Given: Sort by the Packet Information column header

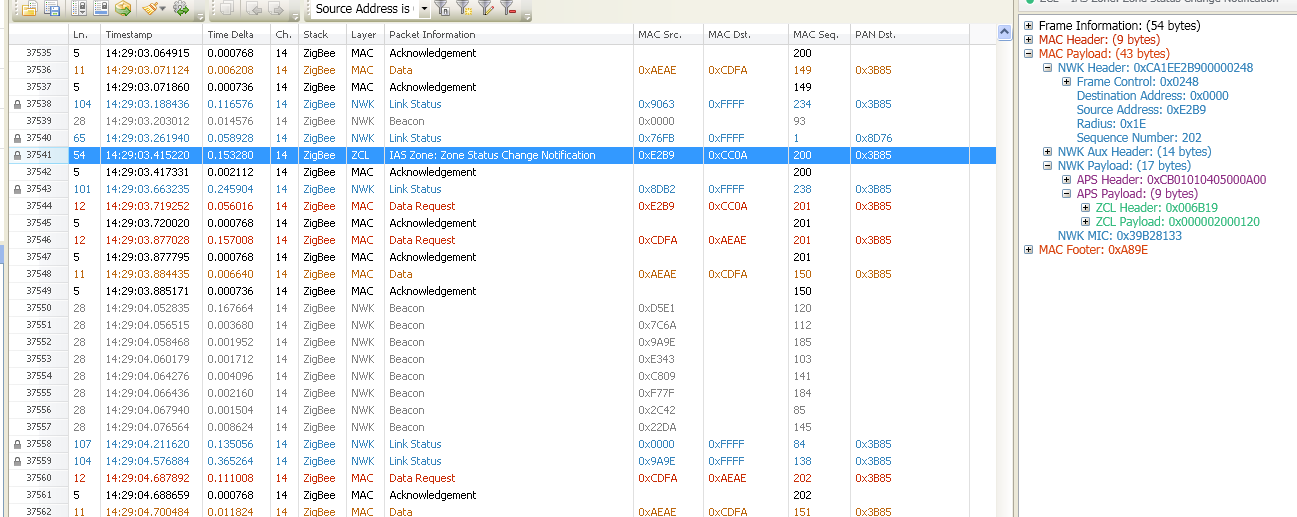Looking at the screenshot, I should point(509,35).
